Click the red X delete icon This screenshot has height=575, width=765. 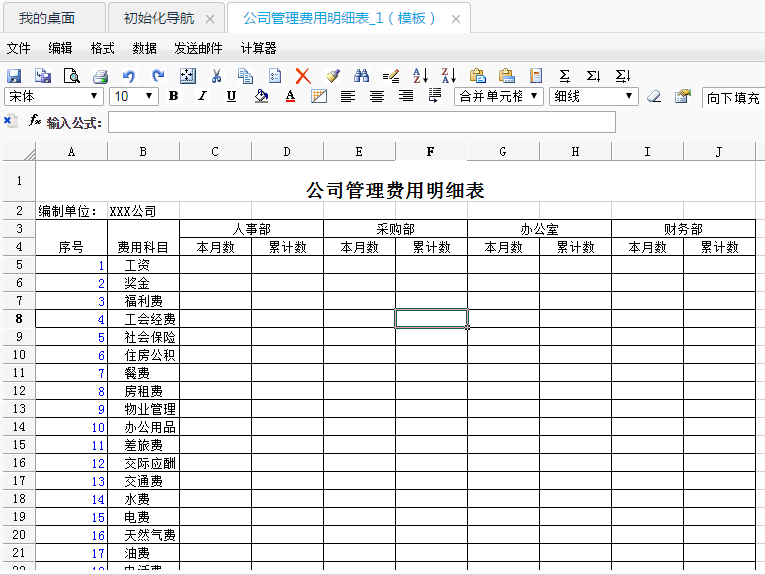pos(303,75)
